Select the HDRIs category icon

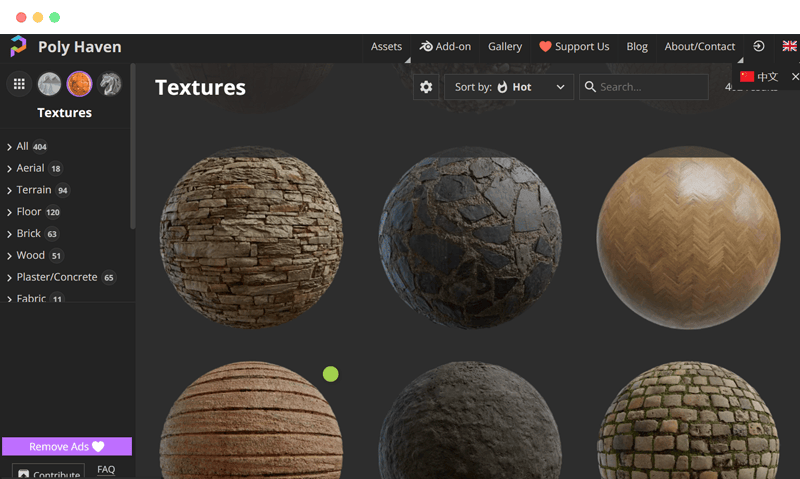[49, 84]
